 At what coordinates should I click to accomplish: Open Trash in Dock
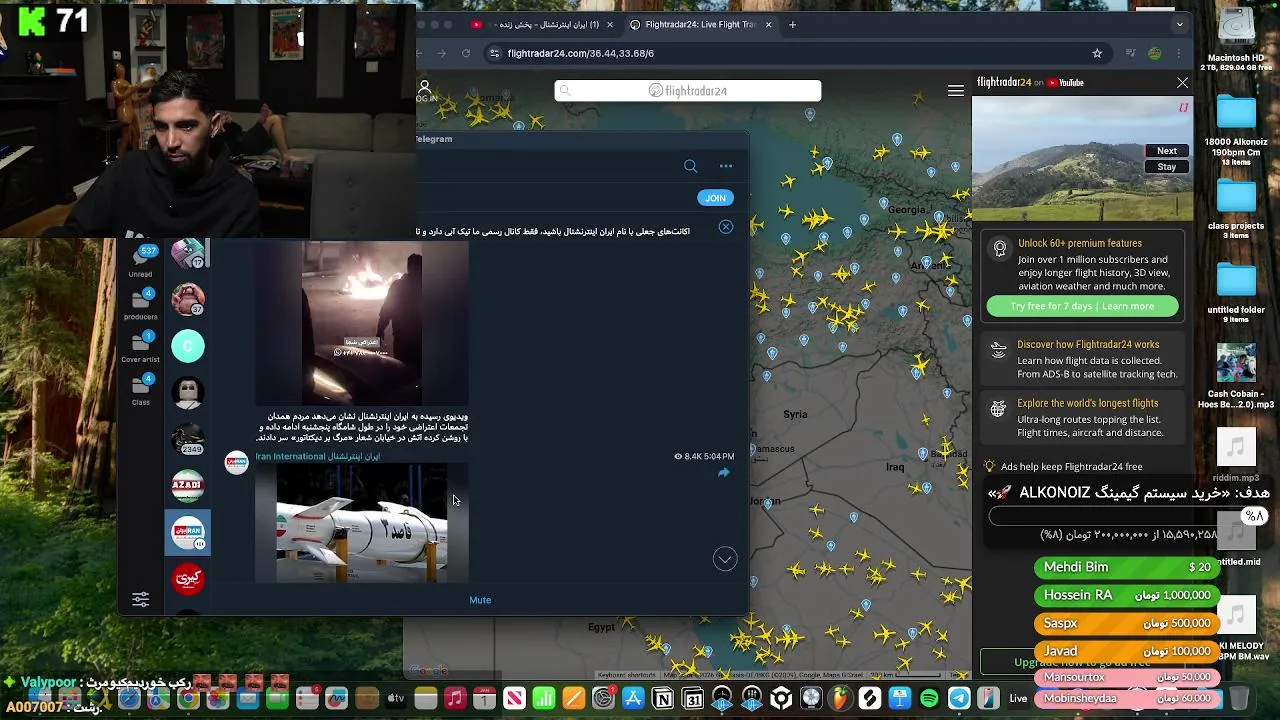tap(1238, 698)
